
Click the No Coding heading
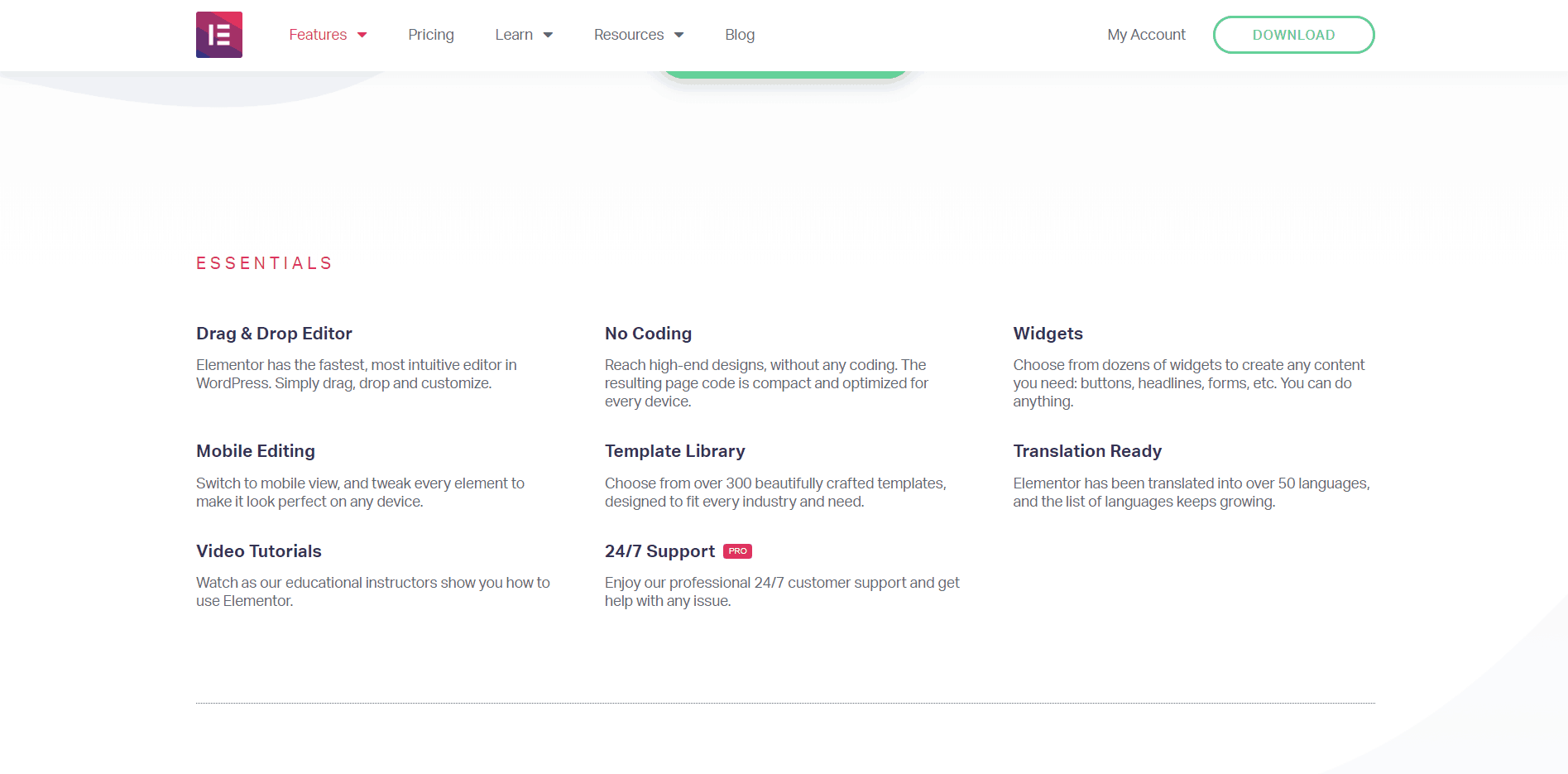click(x=648, y=334)
